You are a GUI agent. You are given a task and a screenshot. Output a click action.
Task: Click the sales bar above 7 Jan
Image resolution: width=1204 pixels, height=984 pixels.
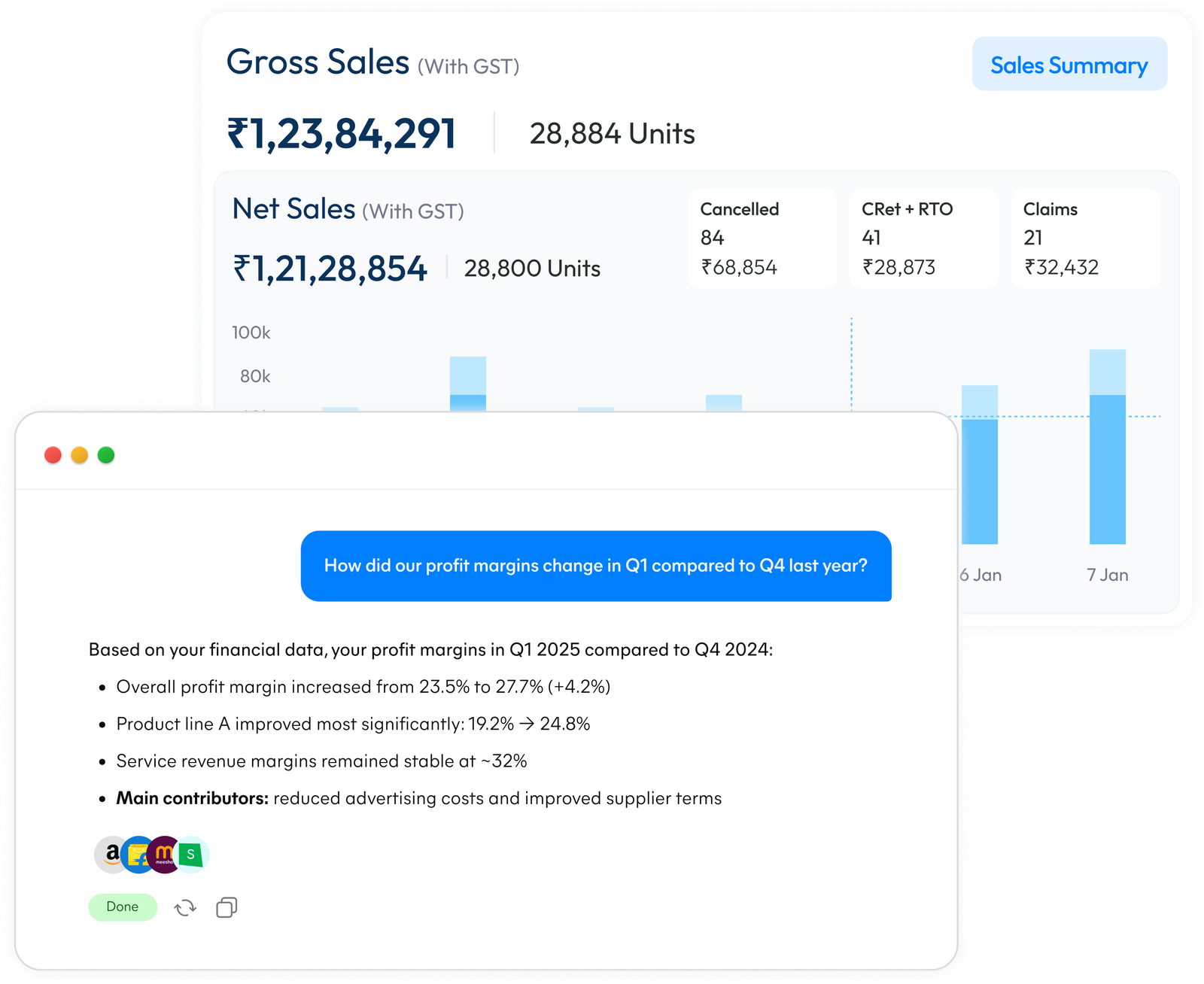1107,451
